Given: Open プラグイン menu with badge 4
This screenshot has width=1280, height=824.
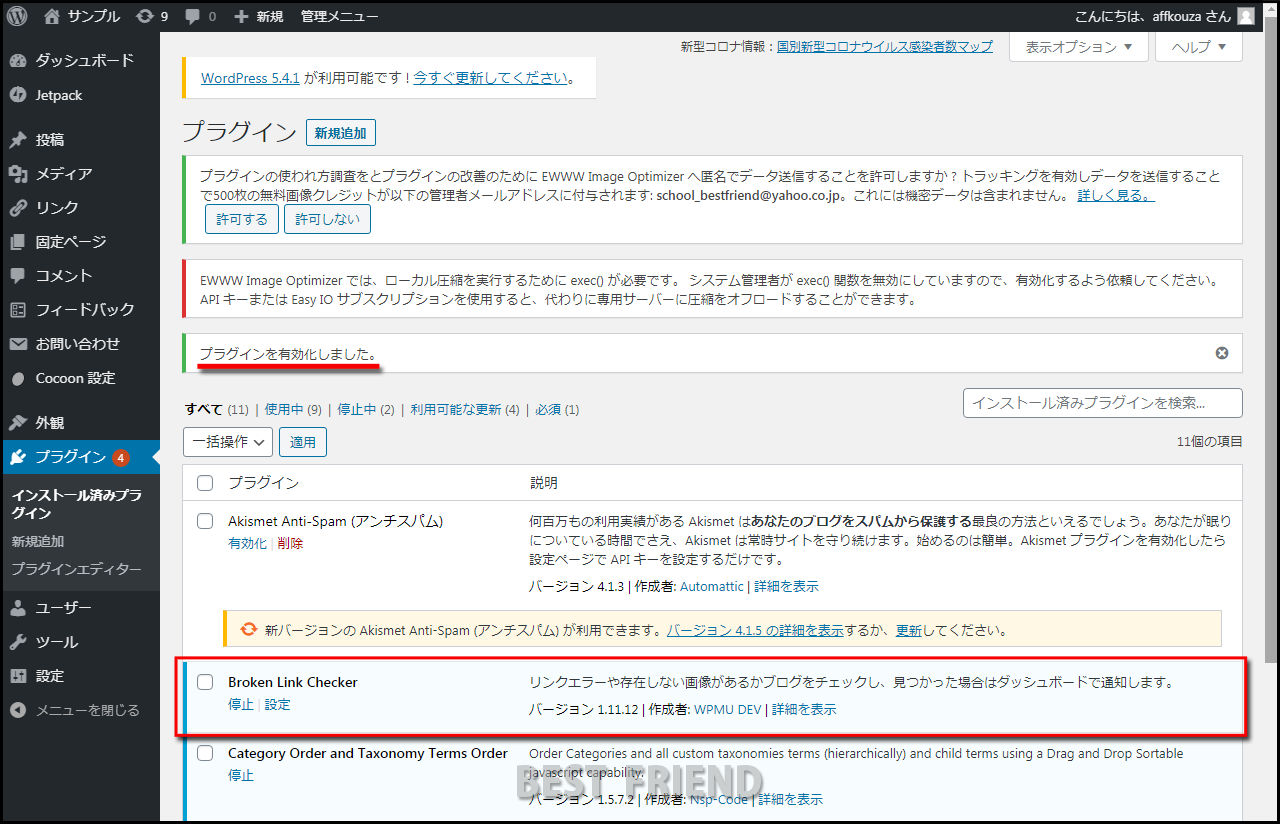Looking at the screenshot, I should (80, 457).
